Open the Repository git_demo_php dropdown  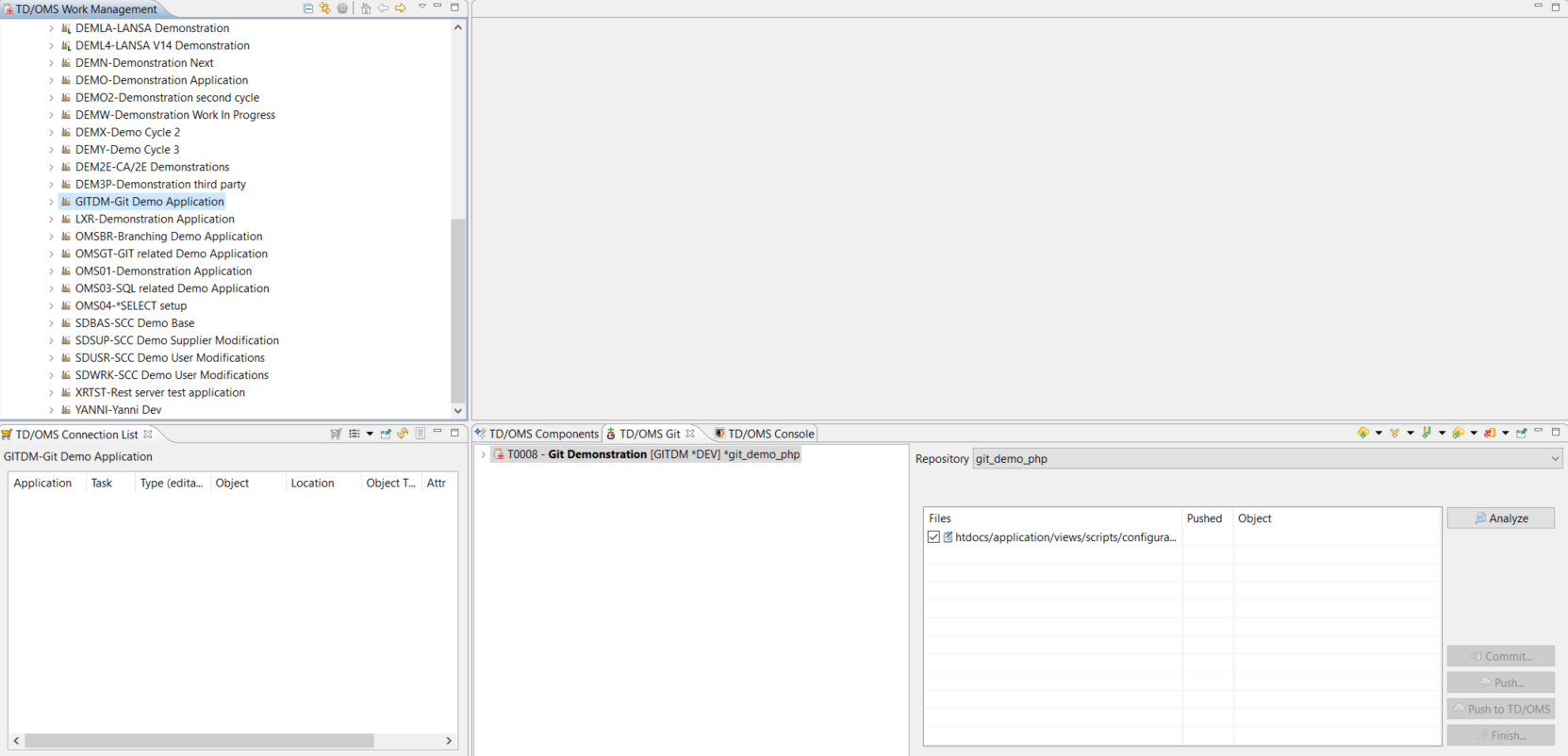click(1555, 459)
